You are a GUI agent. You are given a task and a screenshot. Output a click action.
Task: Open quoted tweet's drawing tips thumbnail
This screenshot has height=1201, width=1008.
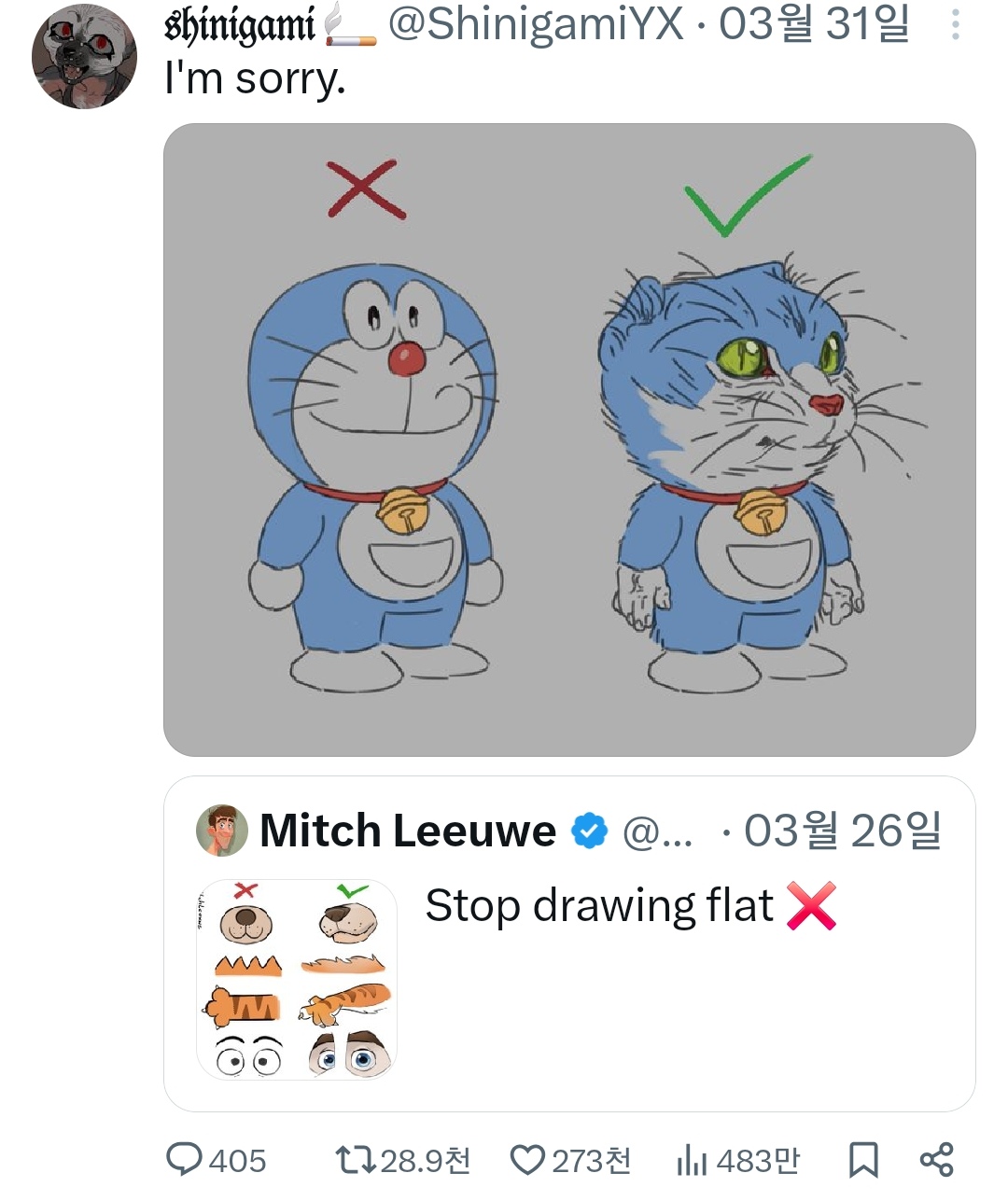[x=297, y=979]
